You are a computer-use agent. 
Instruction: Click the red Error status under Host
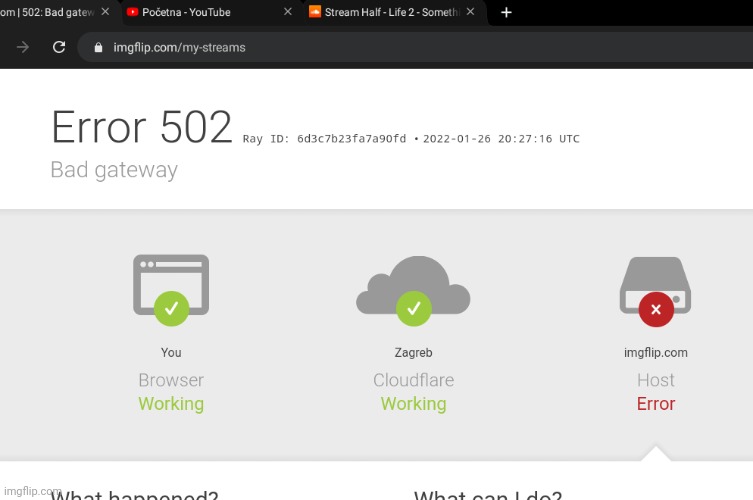(656, 404)
